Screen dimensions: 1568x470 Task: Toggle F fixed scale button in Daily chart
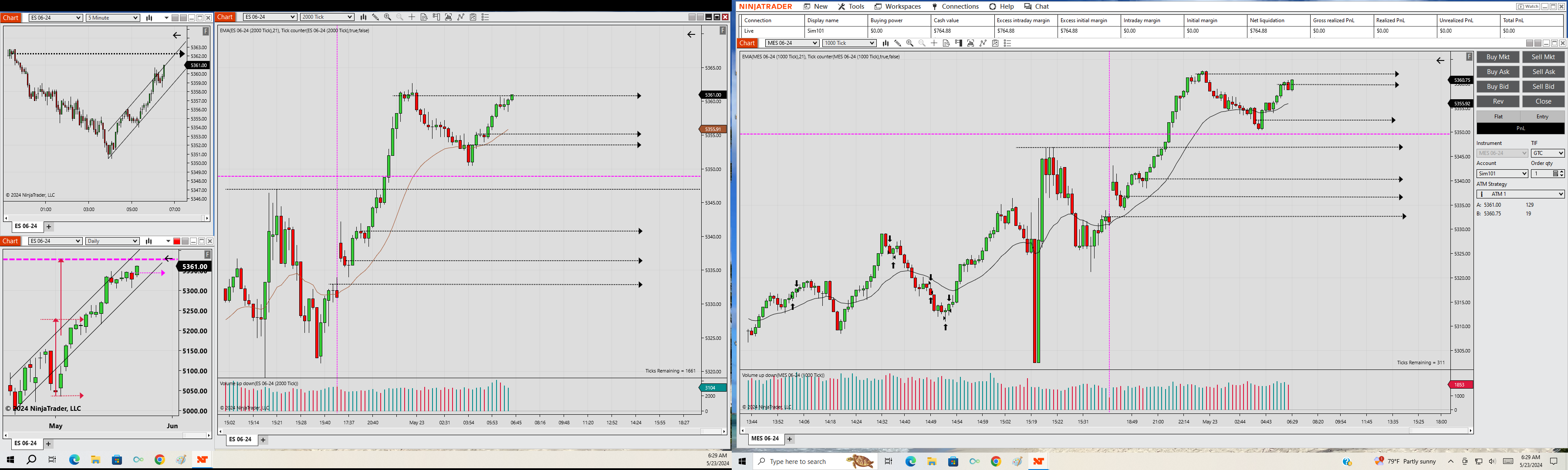click(x=208, y=254)
